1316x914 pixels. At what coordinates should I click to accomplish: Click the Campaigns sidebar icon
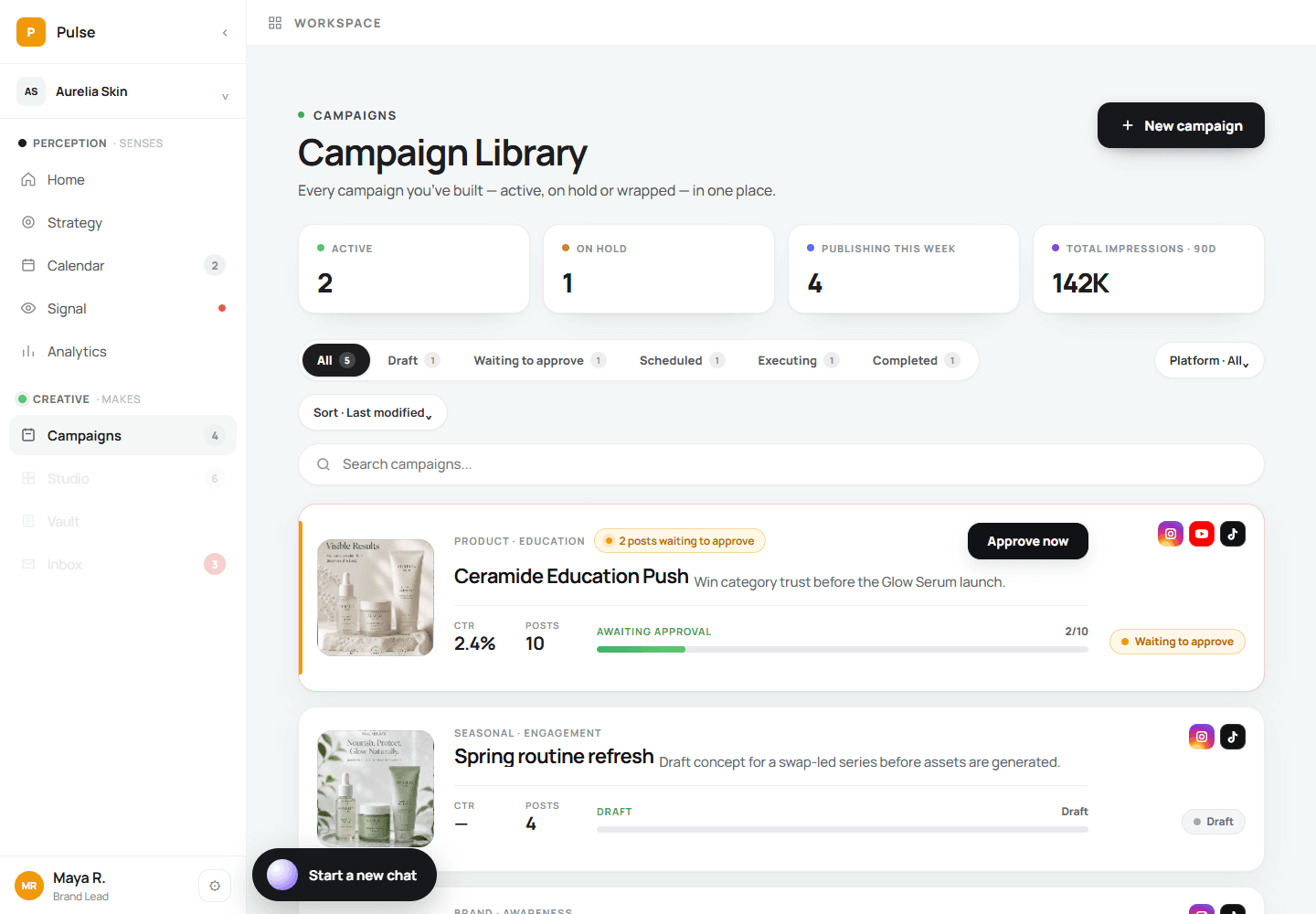28,435
